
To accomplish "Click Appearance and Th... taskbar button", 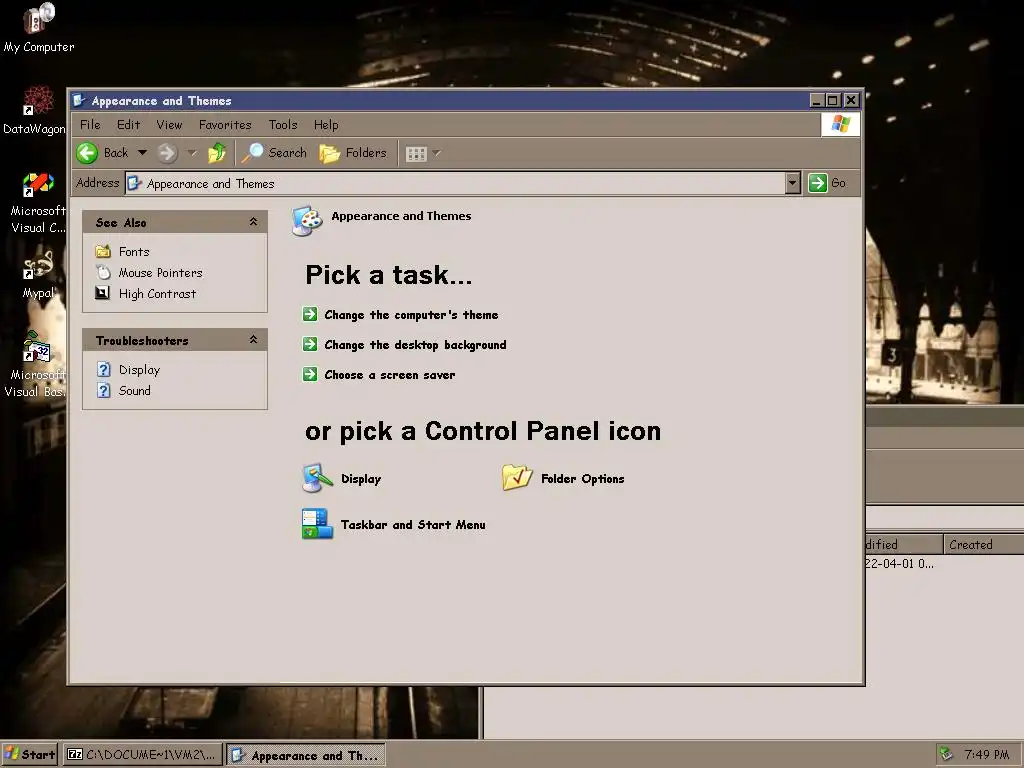I will tap(306, 755).
